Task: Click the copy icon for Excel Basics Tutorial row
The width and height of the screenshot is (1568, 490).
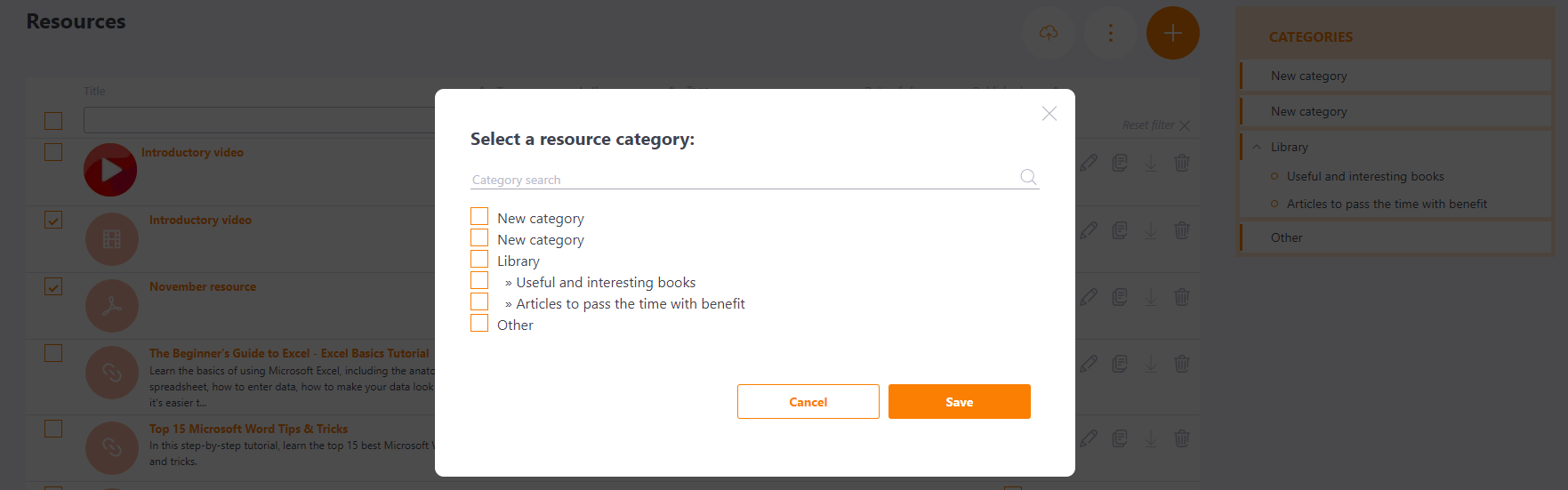Action: [1120, 364]
